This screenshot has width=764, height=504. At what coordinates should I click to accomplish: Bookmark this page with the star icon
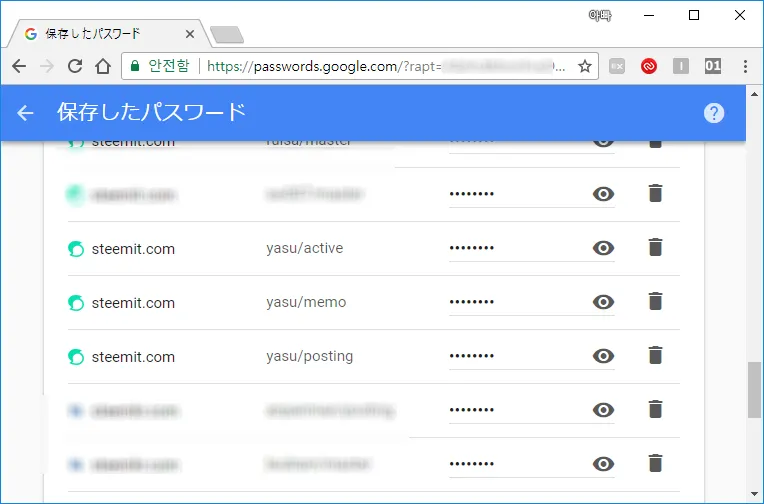click(585, 66)
